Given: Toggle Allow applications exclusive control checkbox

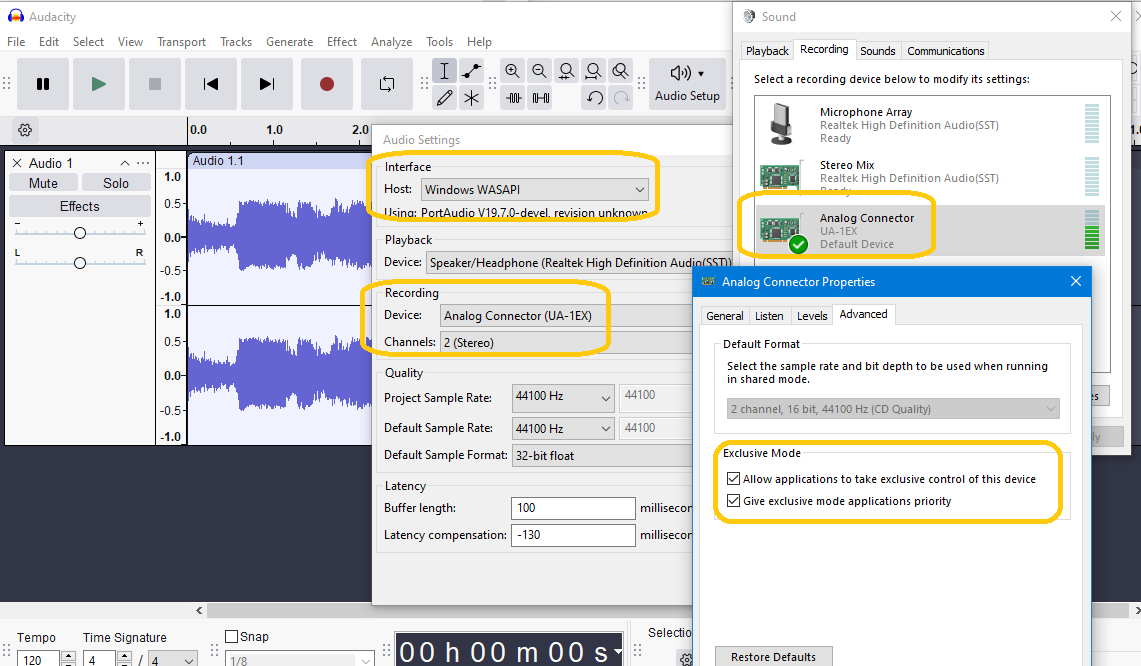Looking at the screenshot, I should pos(734,479).
